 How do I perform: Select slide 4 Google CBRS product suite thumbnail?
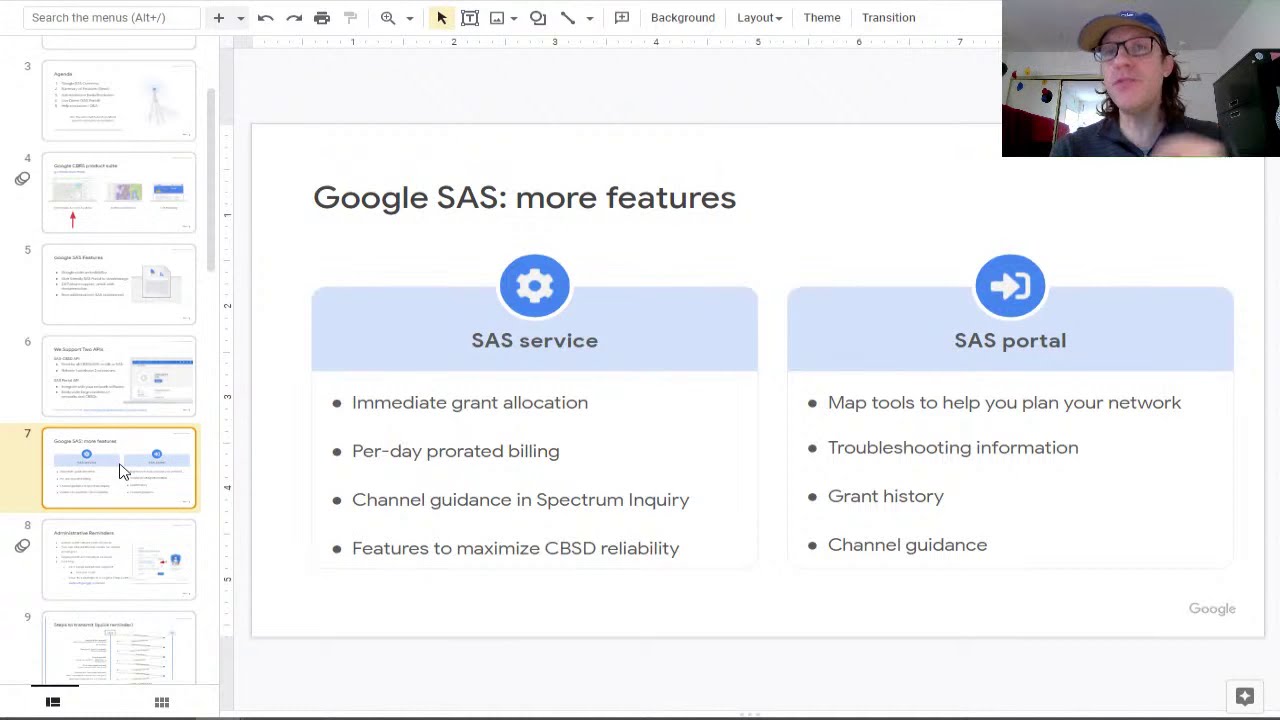119,192
